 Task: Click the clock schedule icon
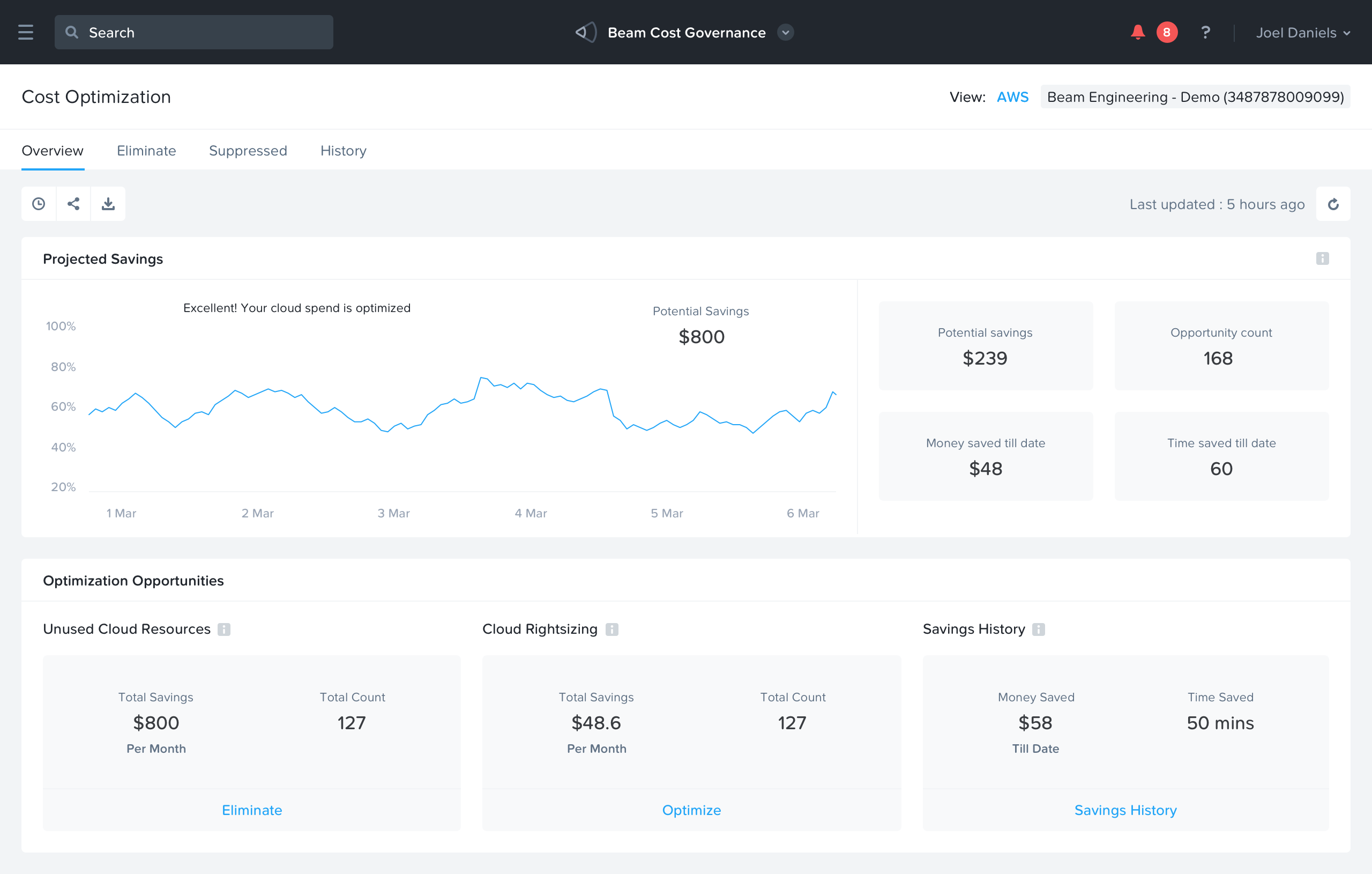[39, 204]
